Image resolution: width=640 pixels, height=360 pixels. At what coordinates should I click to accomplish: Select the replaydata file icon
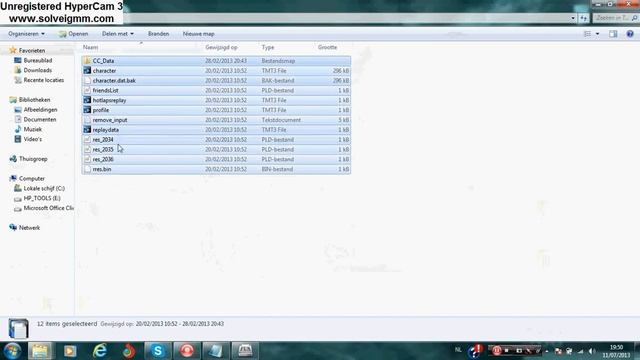pos(87,129)
